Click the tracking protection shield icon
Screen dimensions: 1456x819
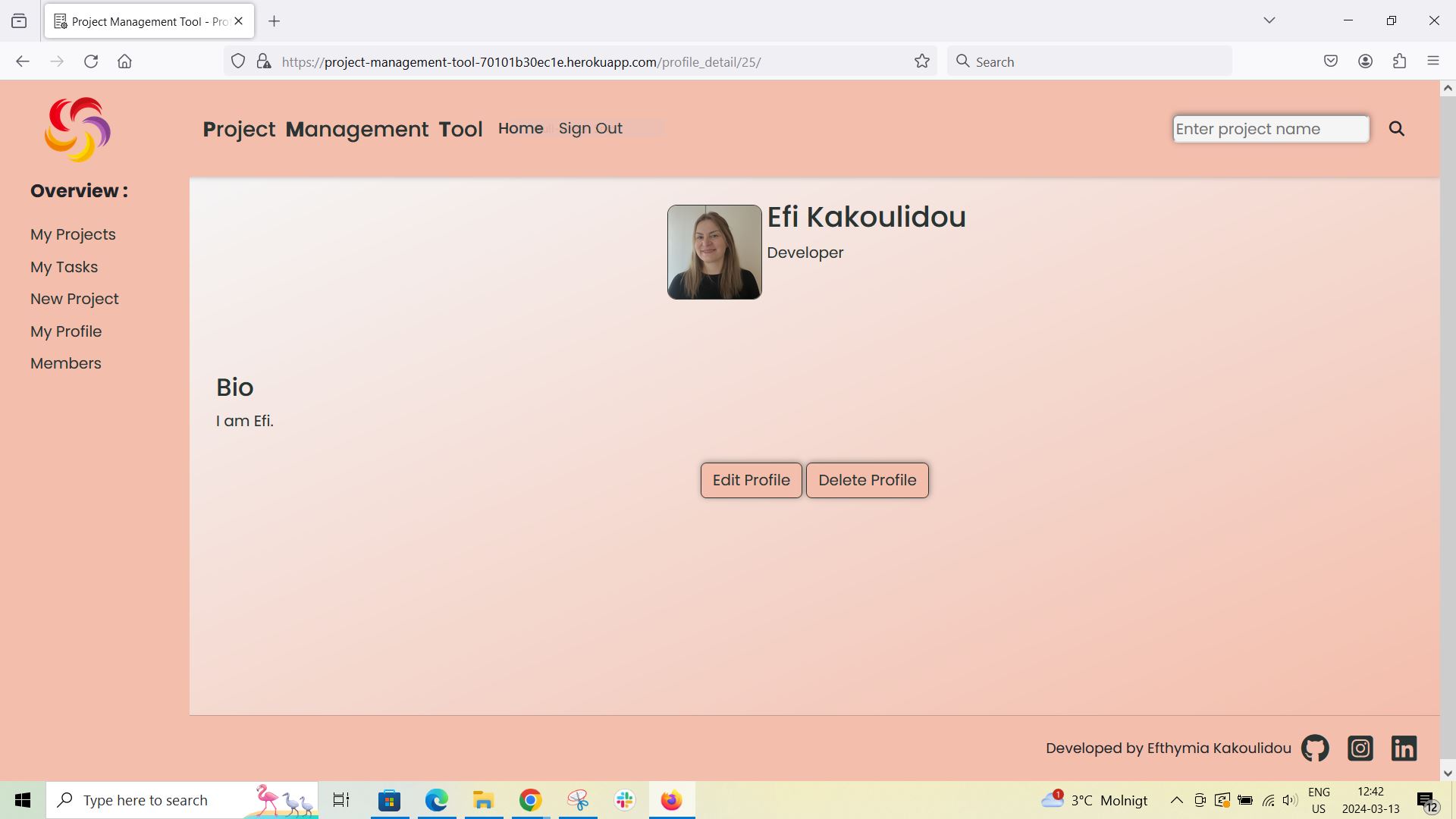237,61
